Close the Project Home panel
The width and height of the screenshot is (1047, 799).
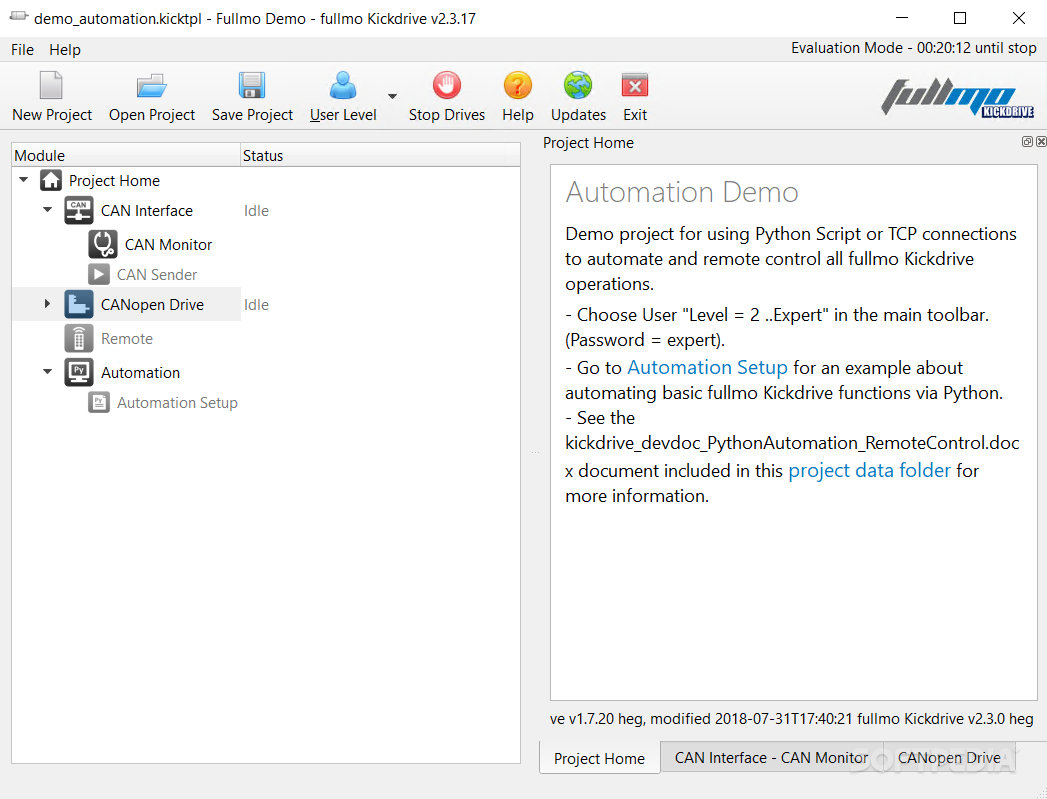tap(1041, 142)
